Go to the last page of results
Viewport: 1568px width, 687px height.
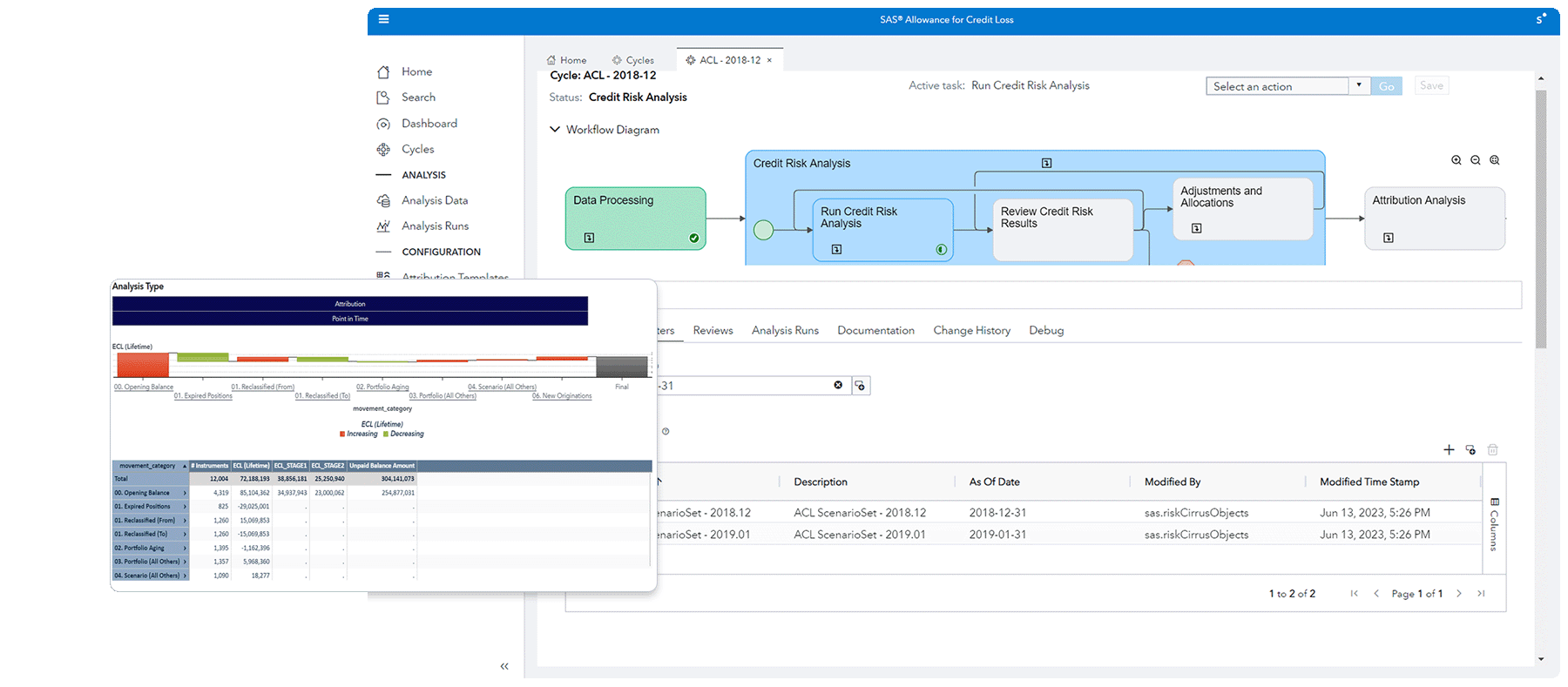[x=1481, y=594]
